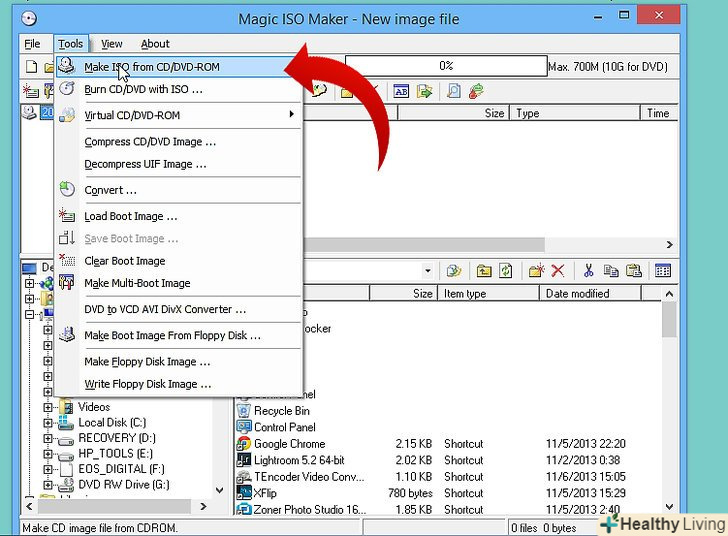Open the About menu
Screen dimensions: 728x536
tap(155, 44)
